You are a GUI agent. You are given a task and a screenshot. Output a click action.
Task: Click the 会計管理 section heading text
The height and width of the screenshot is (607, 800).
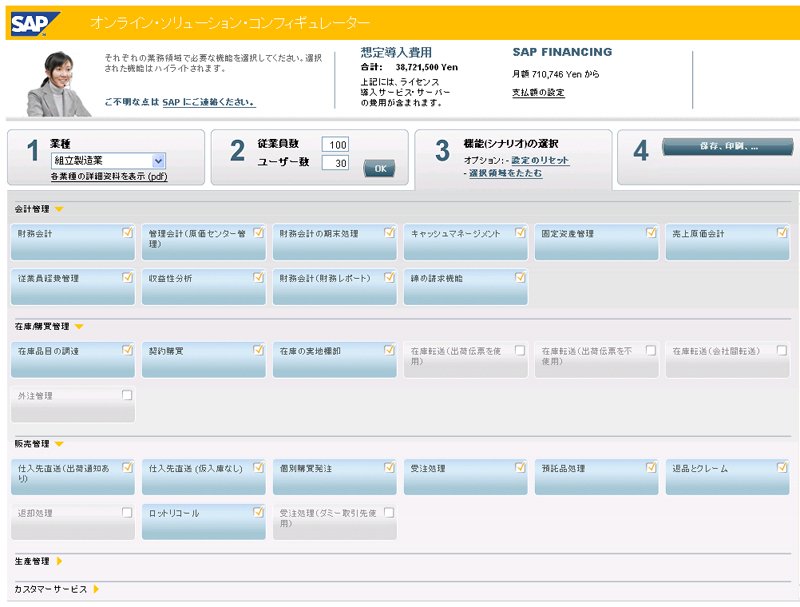[32, 209]
